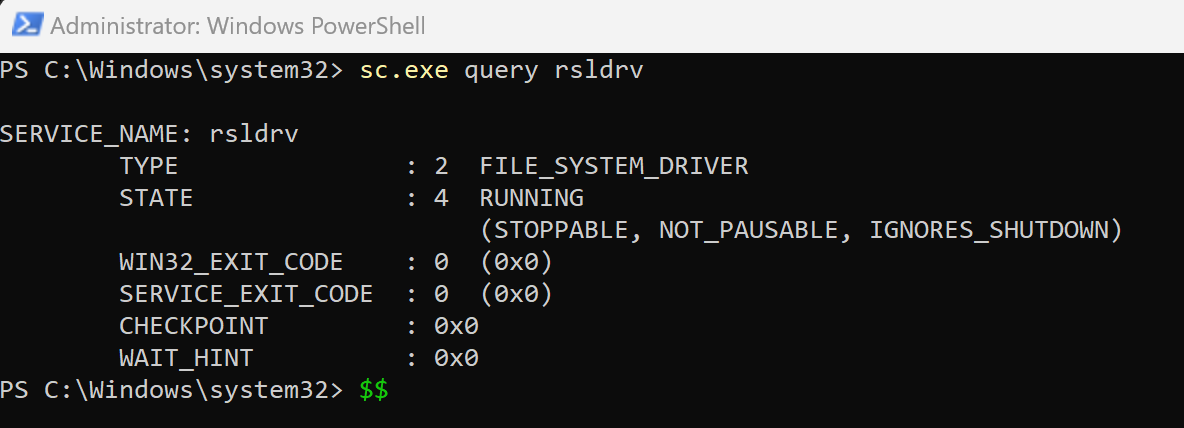
Task: Click the RUNNING status text
Action: 531,198
